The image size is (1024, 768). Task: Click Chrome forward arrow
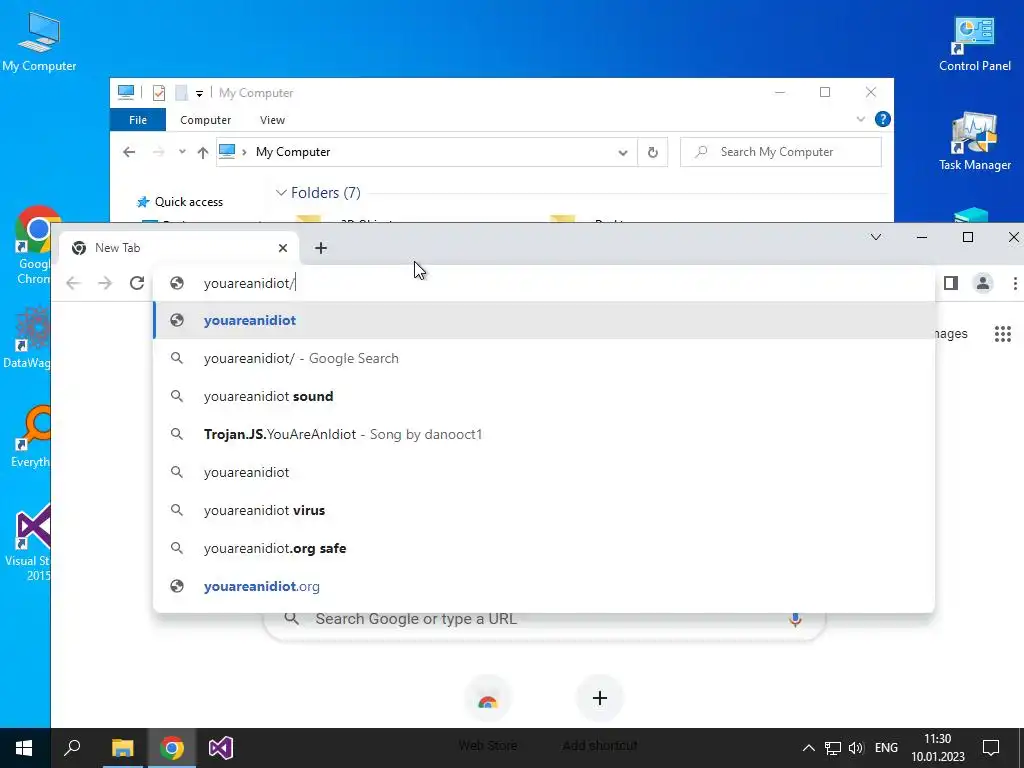105,283
